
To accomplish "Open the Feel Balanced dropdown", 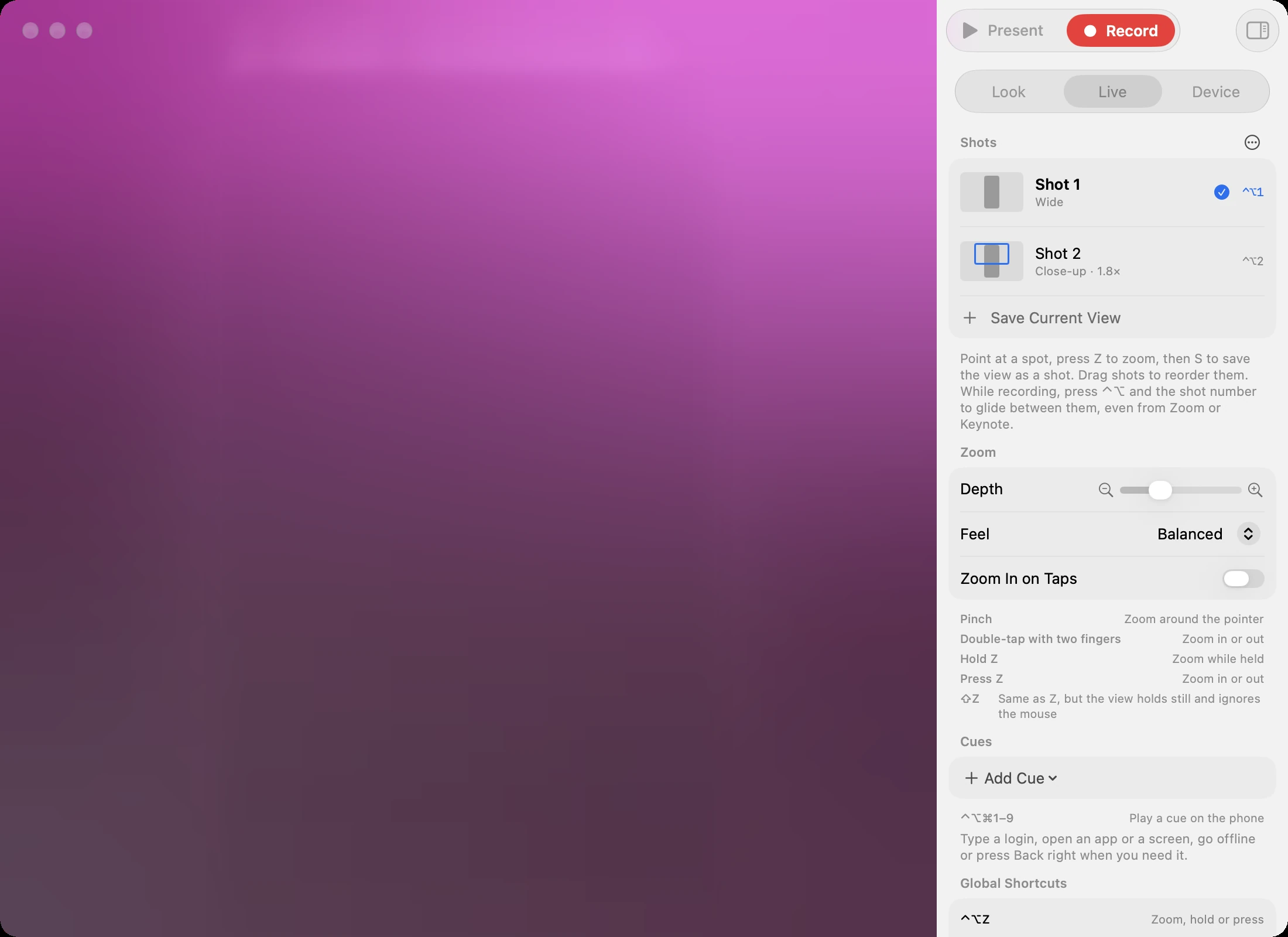I will [1208, 534].
